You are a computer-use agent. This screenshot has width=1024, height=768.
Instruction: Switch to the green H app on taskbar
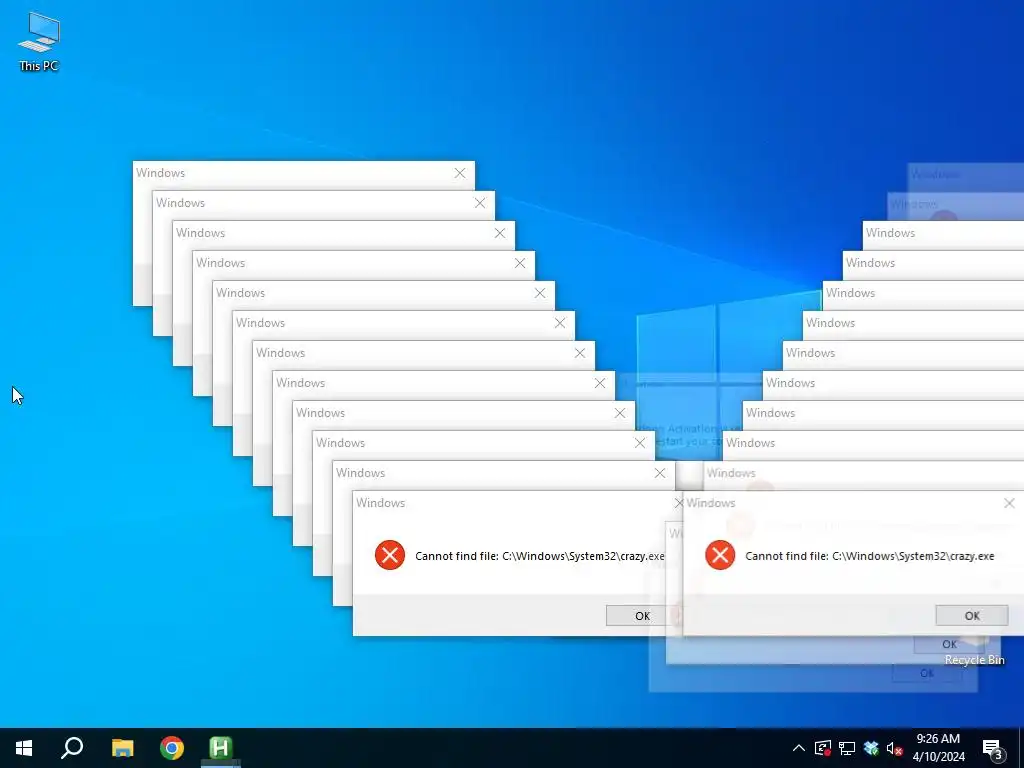pos(221,748)
